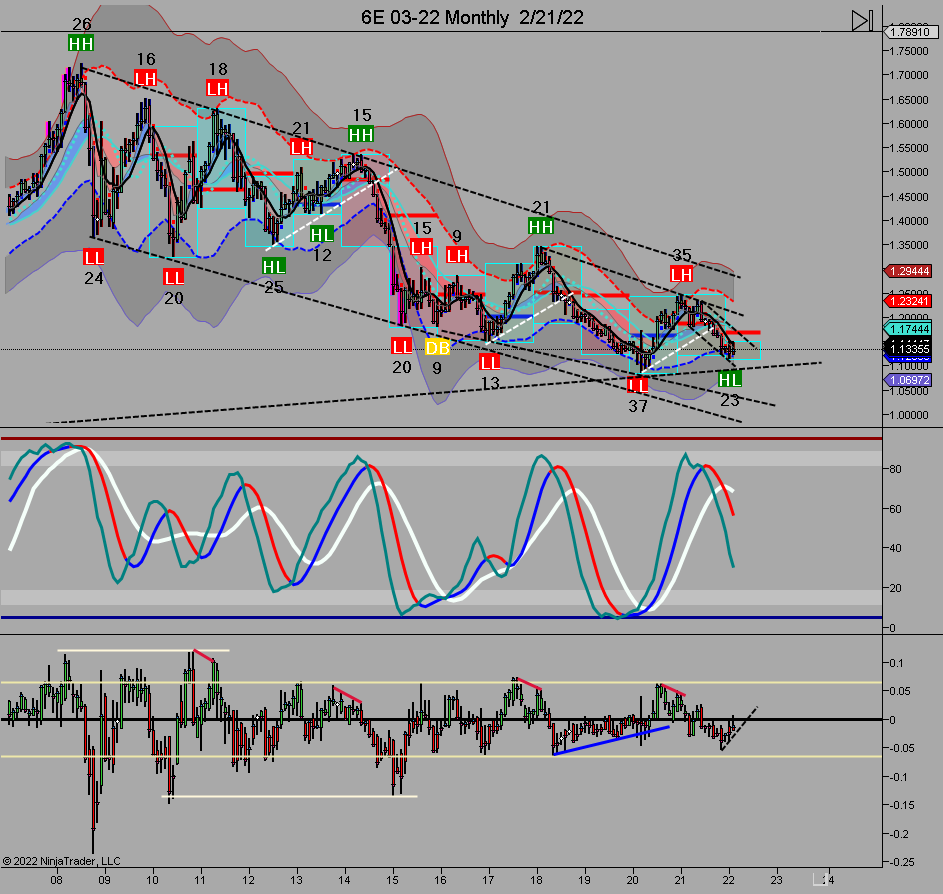Image resolution: width=943 pixels, height=894 pixels.
Task: Click the scroll-to-latest-bar arrow icon
Action: (862, 20)
